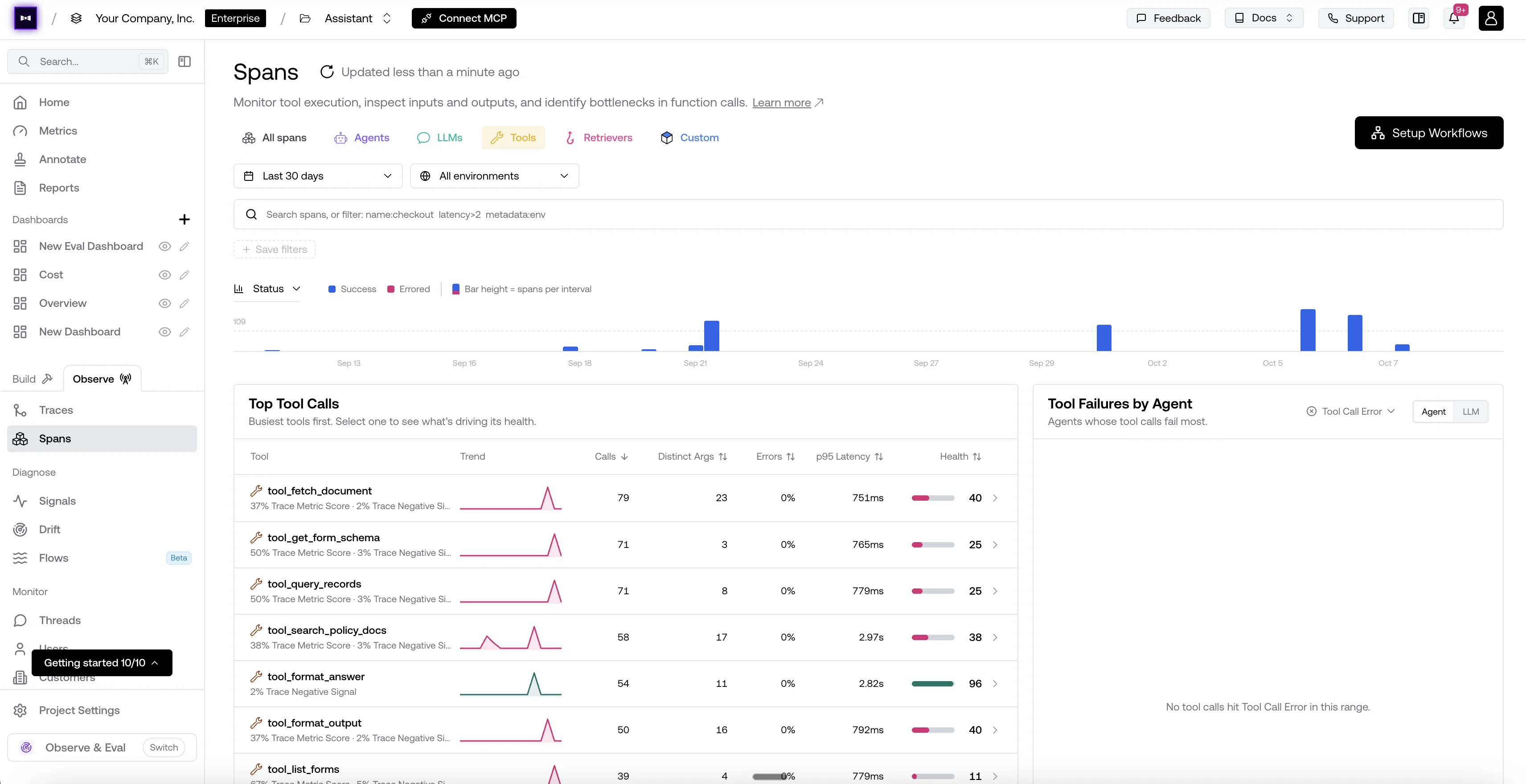Focus the search spans filter field
The image size is (1526, 784).
tap(868, 214)
